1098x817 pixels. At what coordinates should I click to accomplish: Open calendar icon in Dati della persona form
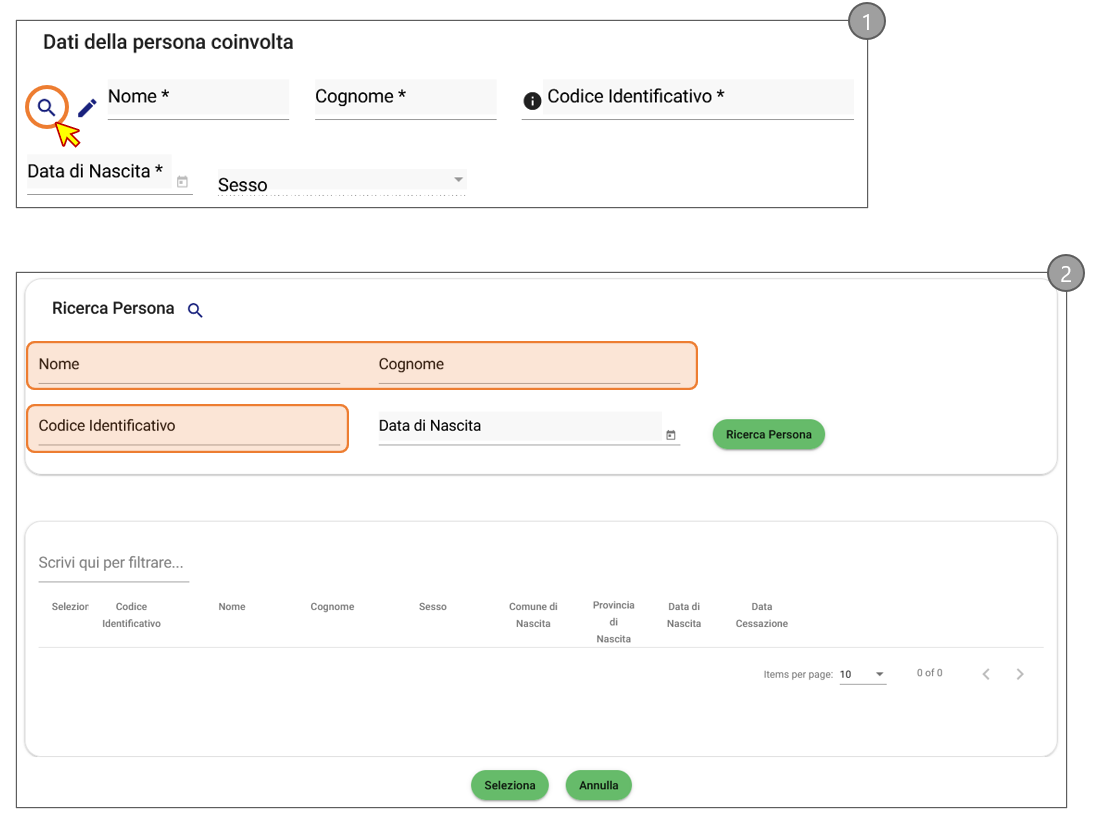[182, 182]
